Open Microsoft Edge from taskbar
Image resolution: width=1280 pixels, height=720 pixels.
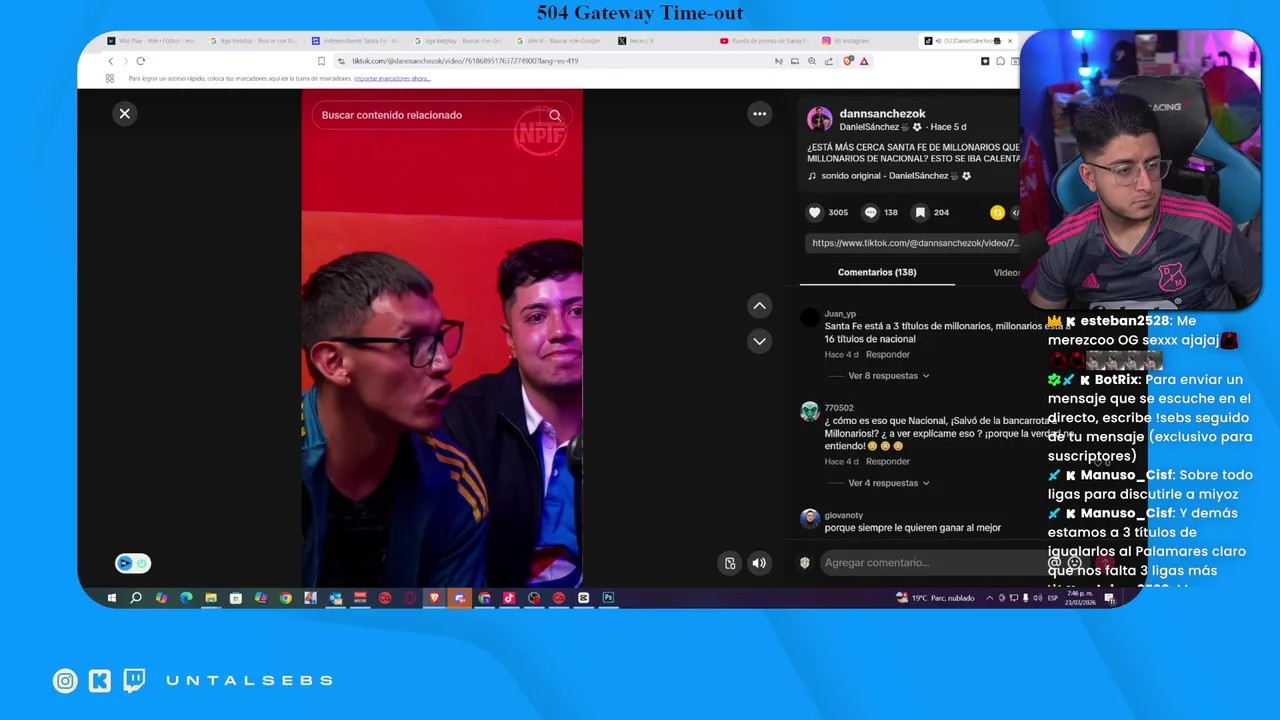tap(186, 598)
